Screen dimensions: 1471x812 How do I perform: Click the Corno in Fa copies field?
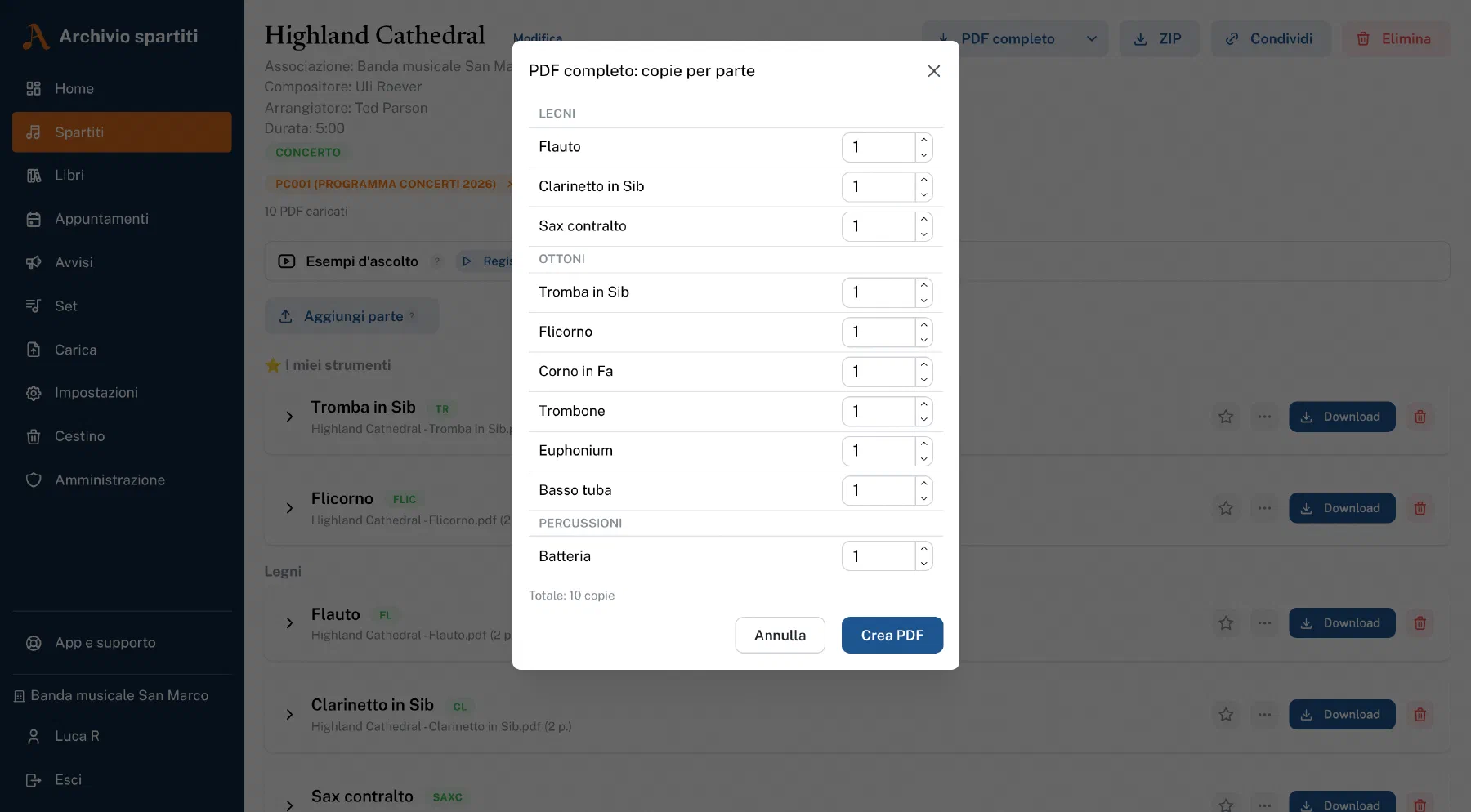(x=879, y=372)
